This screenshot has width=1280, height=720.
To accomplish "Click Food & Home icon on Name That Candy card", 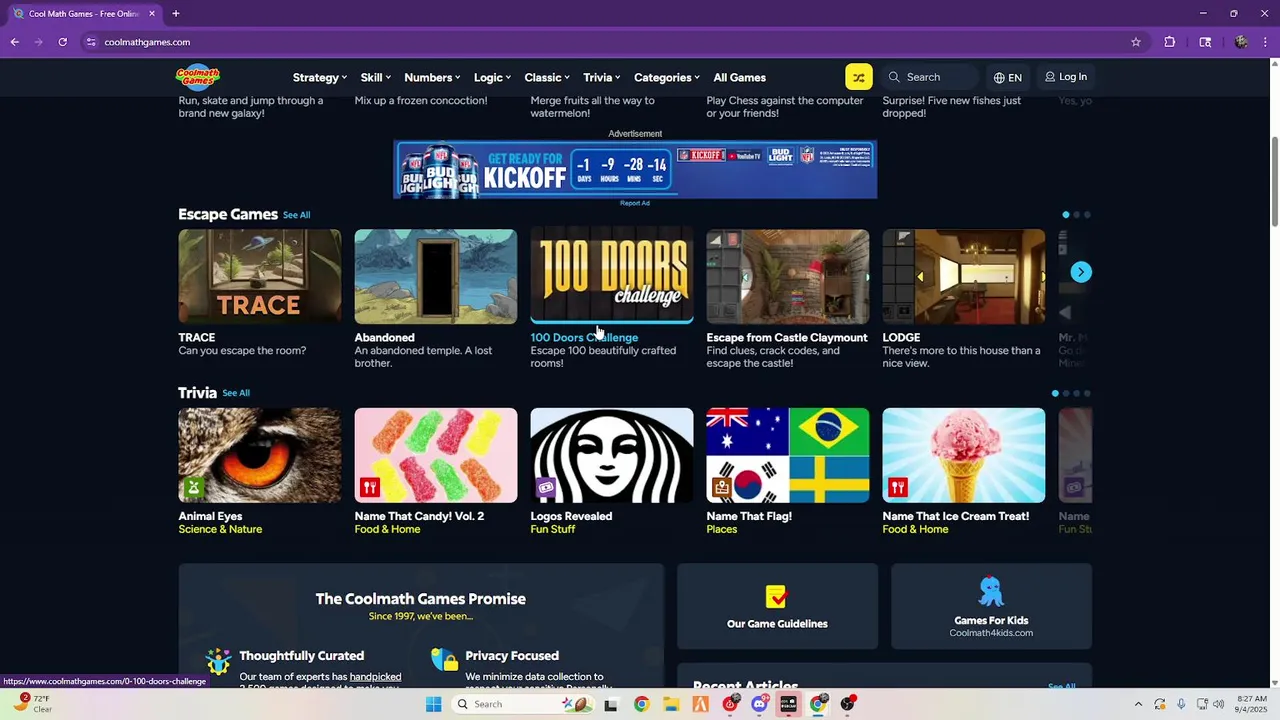I will 370,487.
